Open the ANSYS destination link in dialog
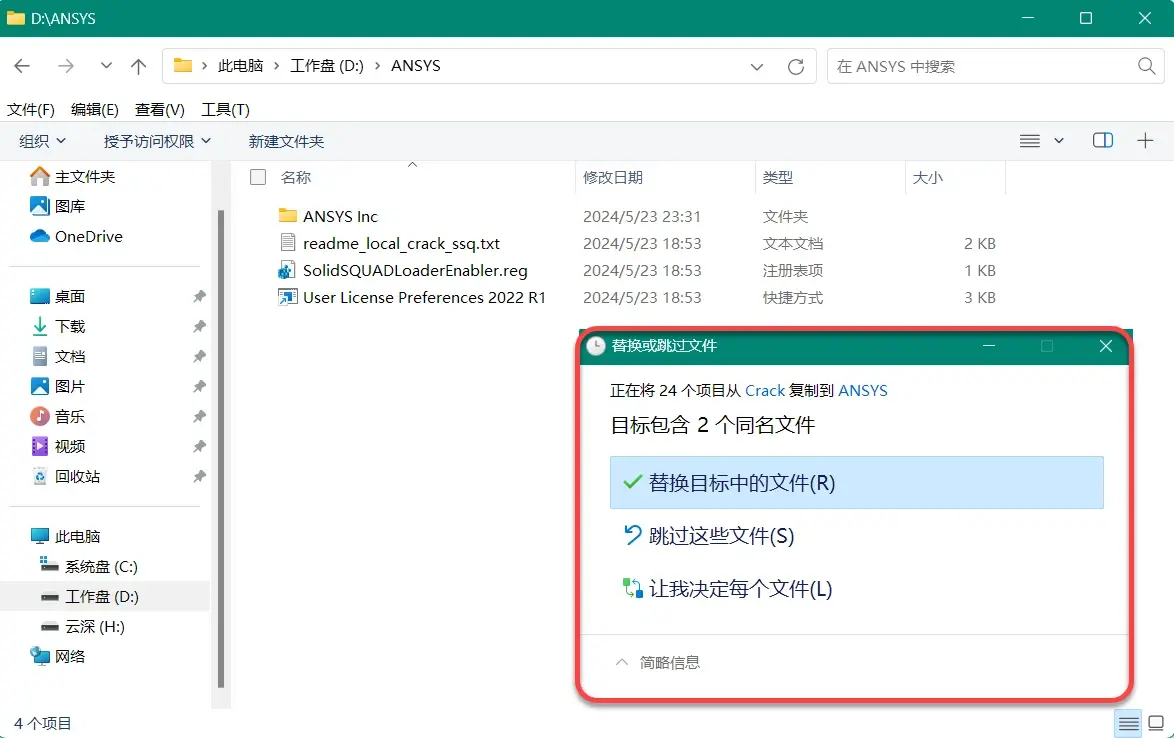1174x738 pixels. [x=863, y=391]
